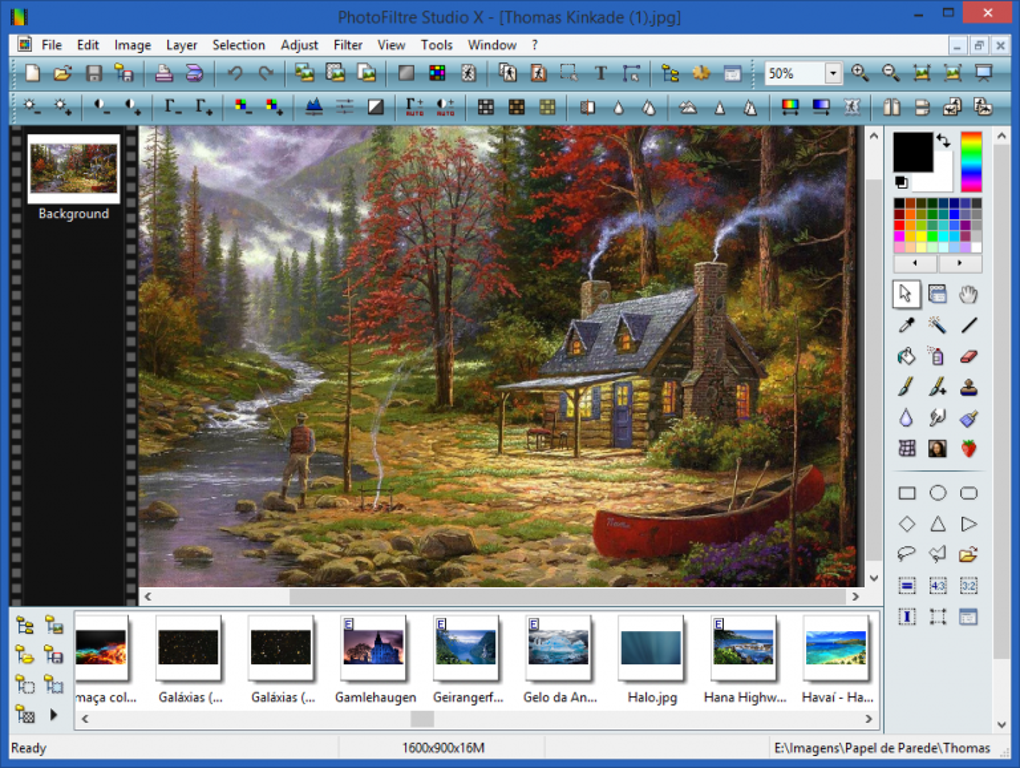This screenshot has height=768, width=1020.
Task: Select the Airbrush spray tool
Action: [938, 355]
